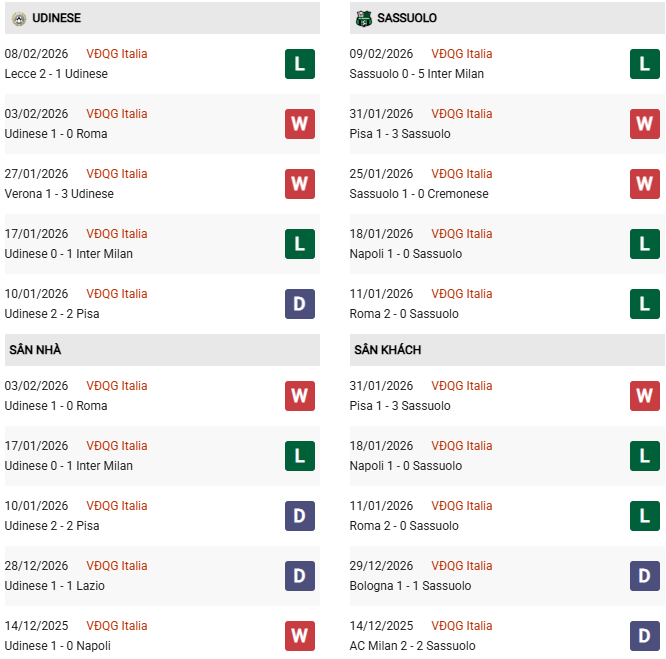Viewport: 666px width, 659px height.
Task: Click VĐQG Italia link dated 25/01/2026
Action: 462,174
